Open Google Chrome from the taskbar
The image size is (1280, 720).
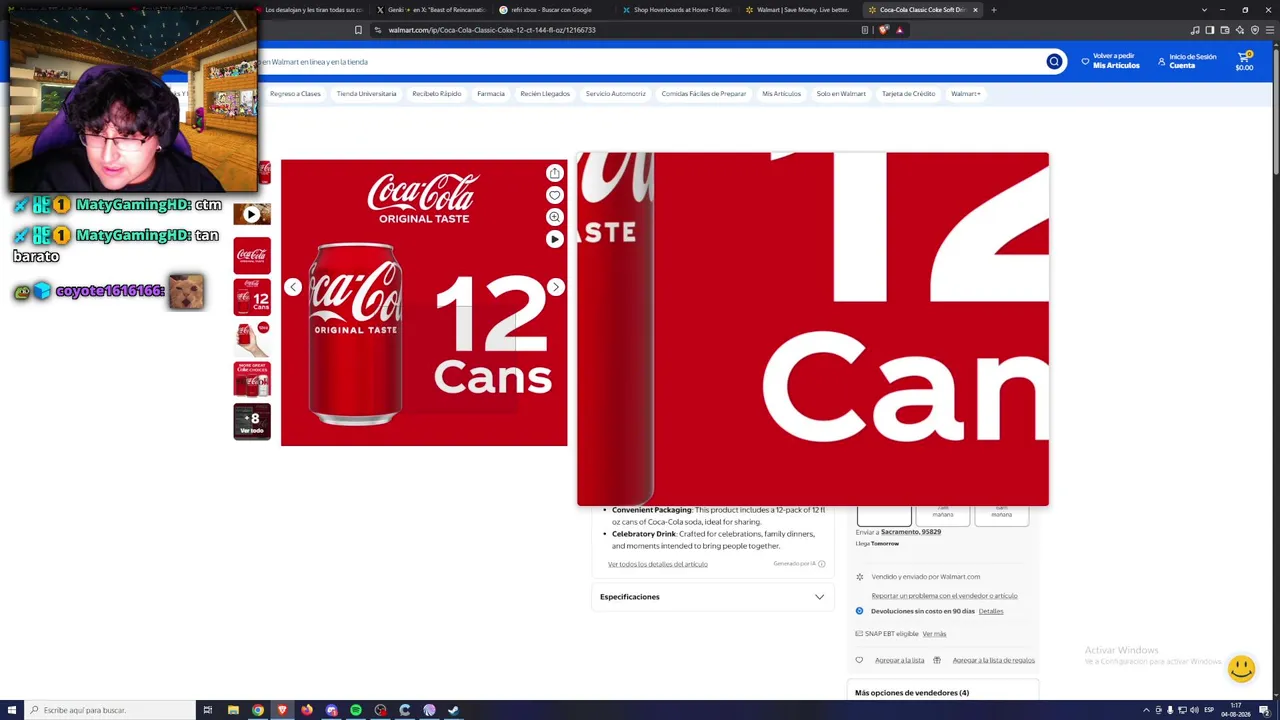[258, 710]
